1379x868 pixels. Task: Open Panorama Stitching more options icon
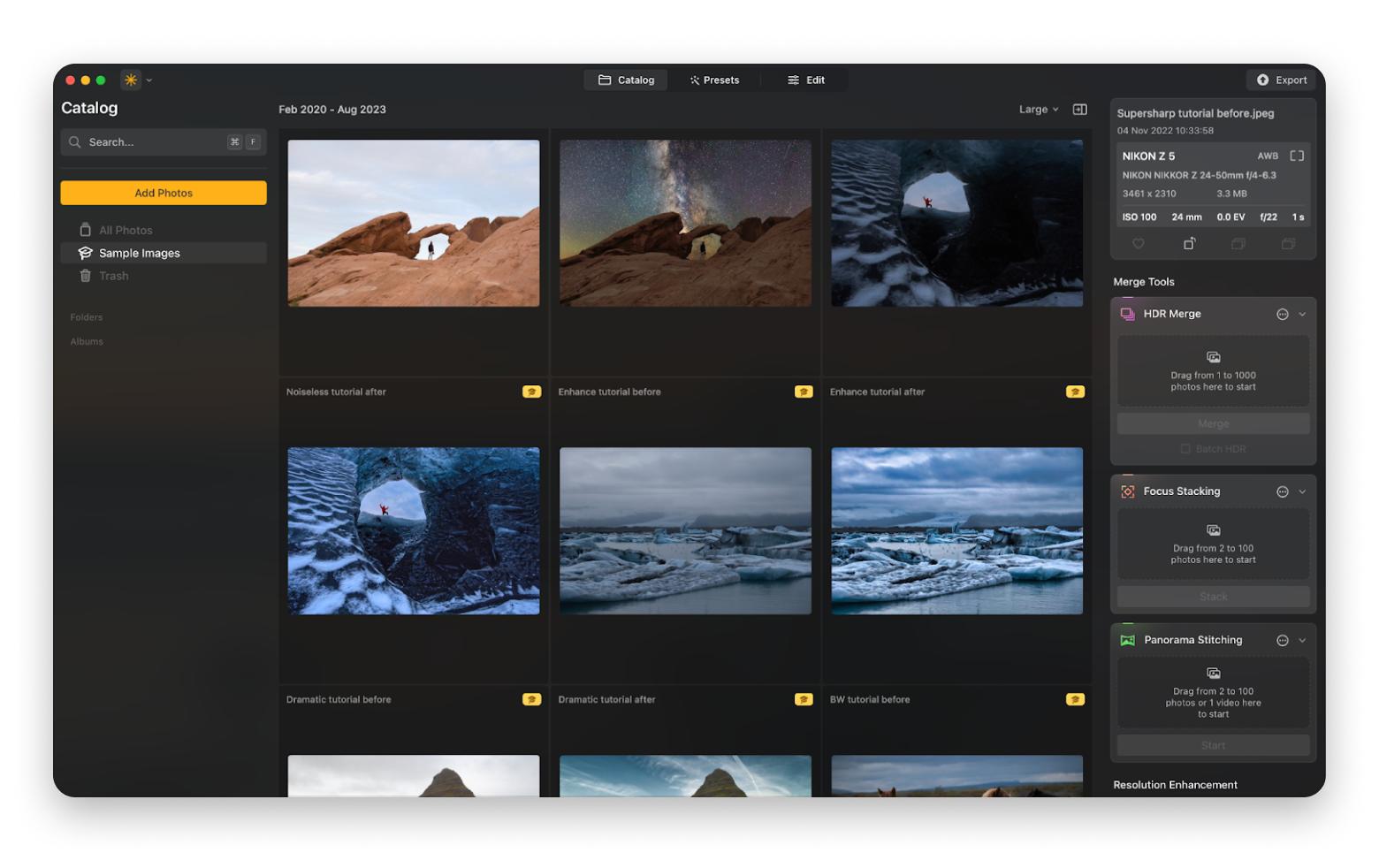click(x=1282, y=641)
